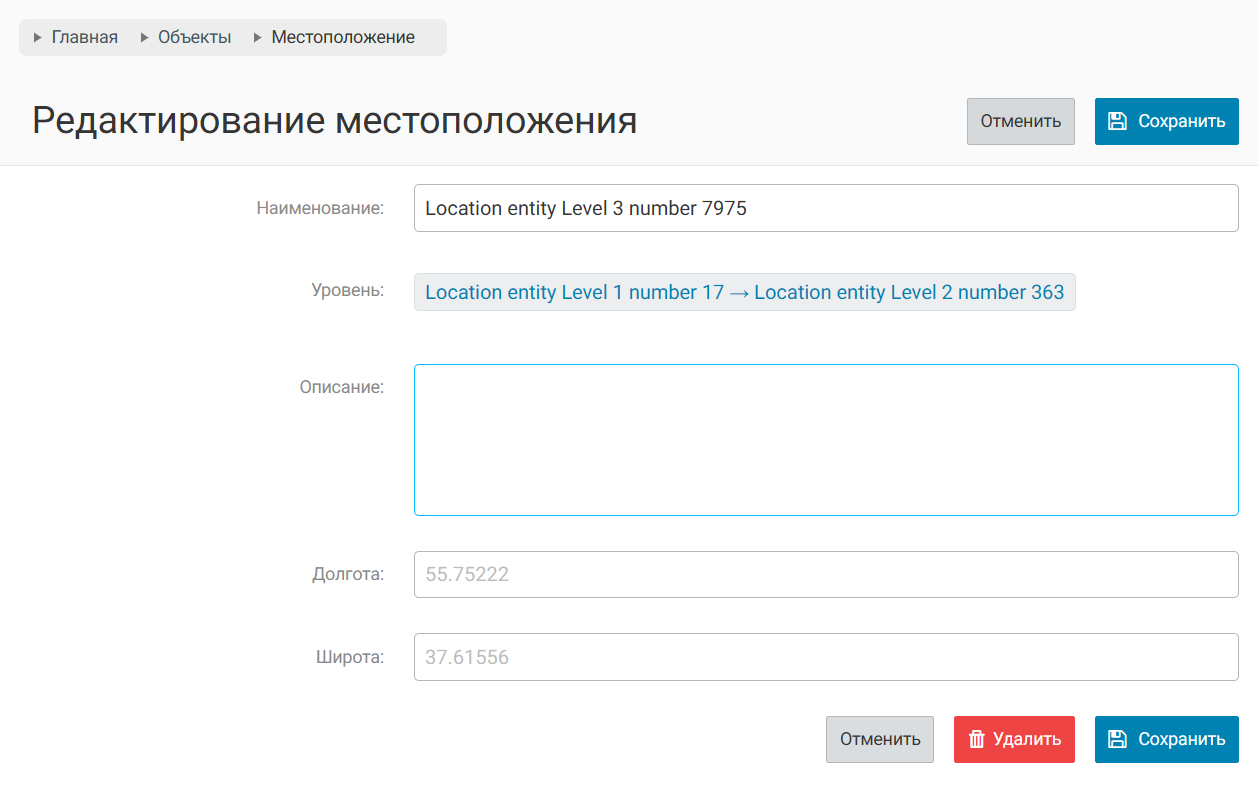Click the triangle arrow before Главная

38,38
